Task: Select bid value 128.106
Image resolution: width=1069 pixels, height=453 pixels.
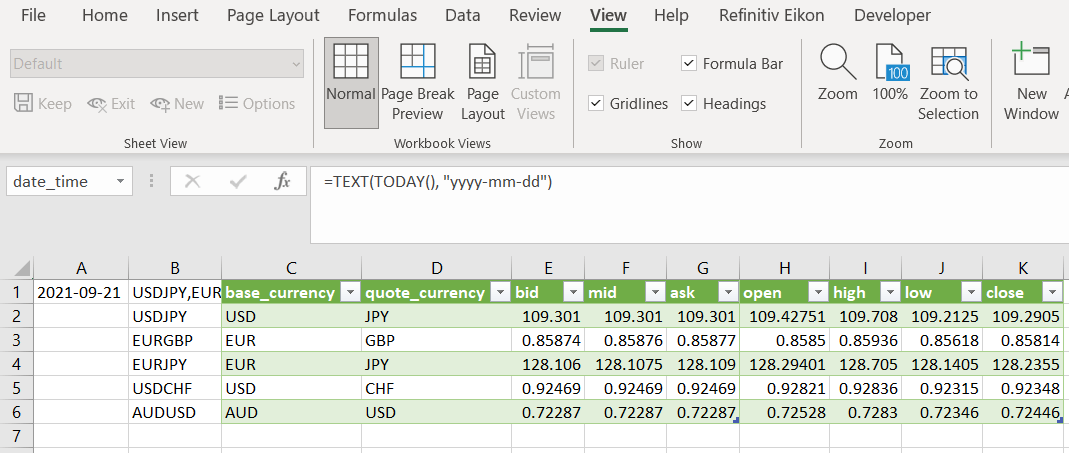Action: click(x=548, y=364)
